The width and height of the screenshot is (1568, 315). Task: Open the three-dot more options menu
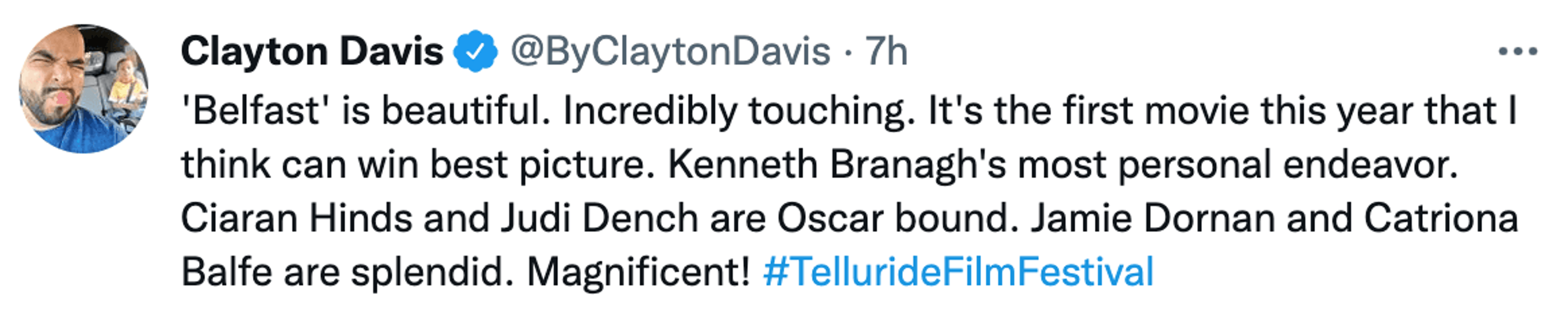click(1517, 52)
